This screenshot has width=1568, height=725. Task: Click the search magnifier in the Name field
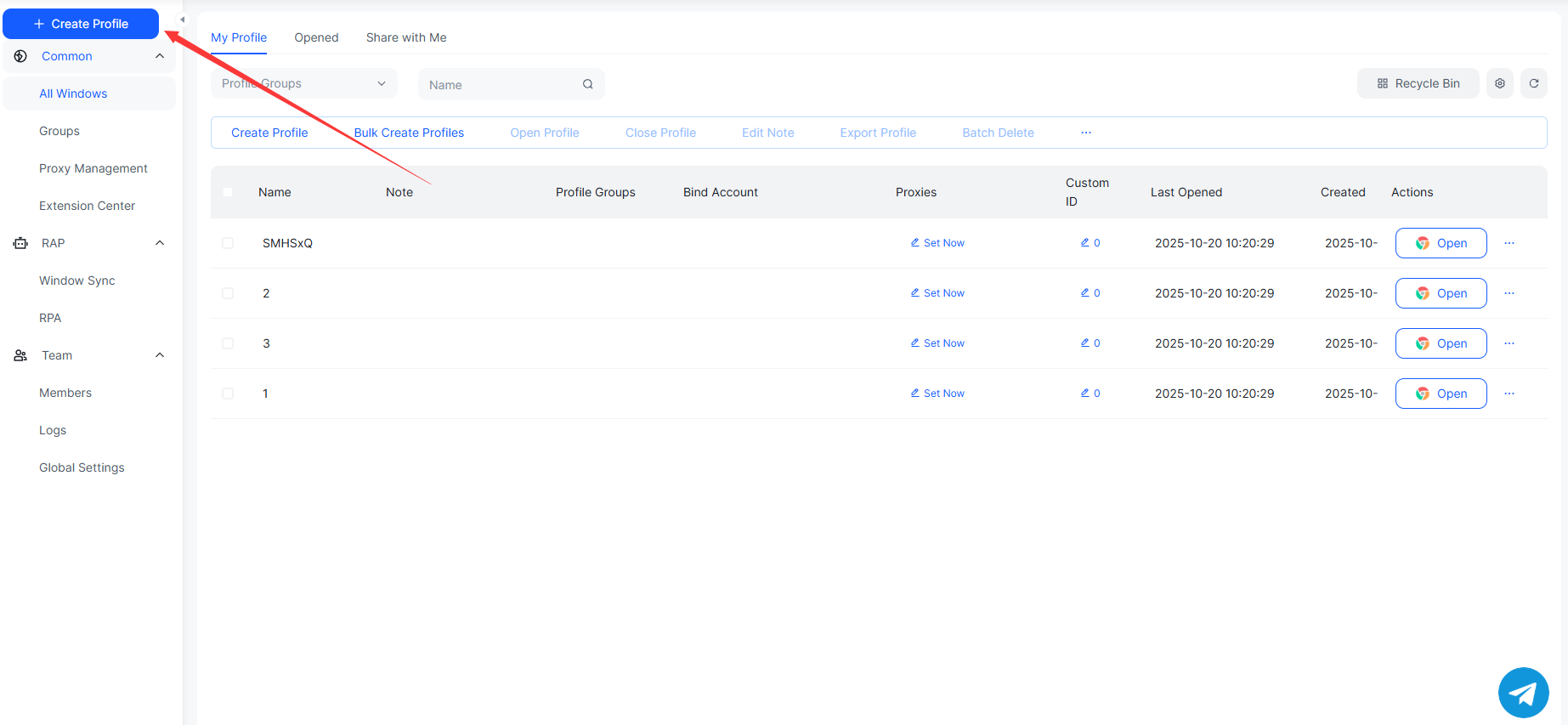tap(587, 84)
